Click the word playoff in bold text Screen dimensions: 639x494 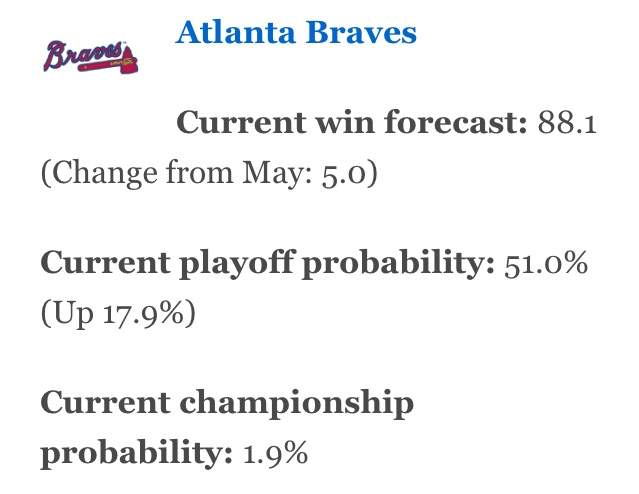tap(237, 263)
